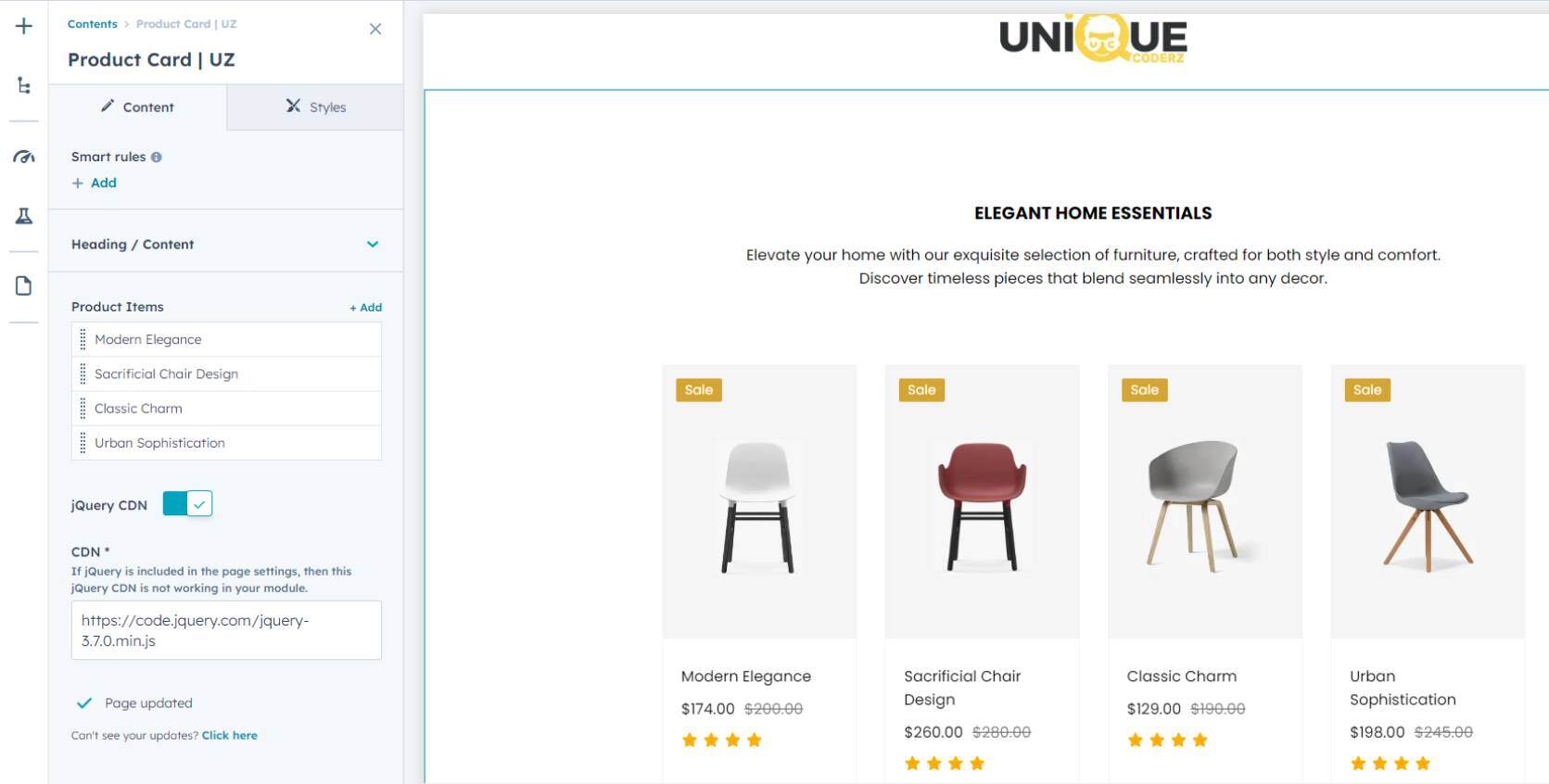The image size is (1549, 784).
Task: Click the drag handle beside Urban Sophistication
Action: tap(83, 443)
